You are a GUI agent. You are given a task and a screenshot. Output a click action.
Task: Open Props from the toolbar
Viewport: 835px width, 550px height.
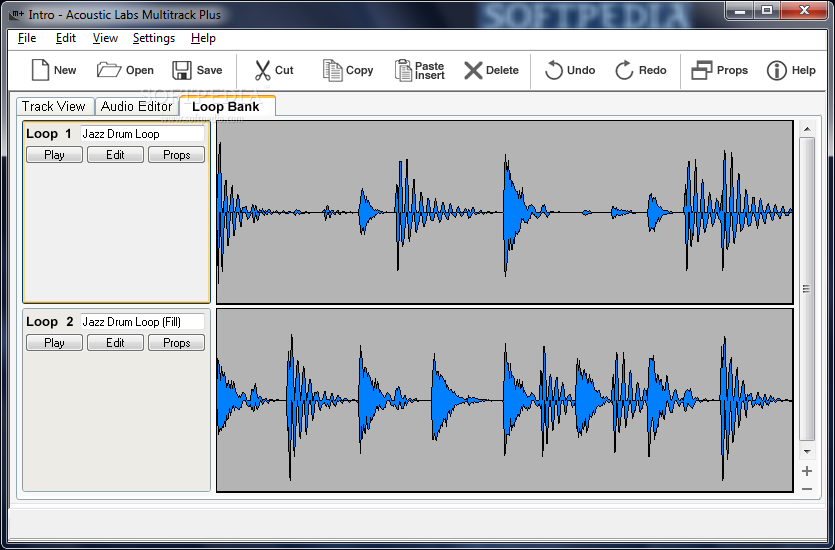point(719,70)
